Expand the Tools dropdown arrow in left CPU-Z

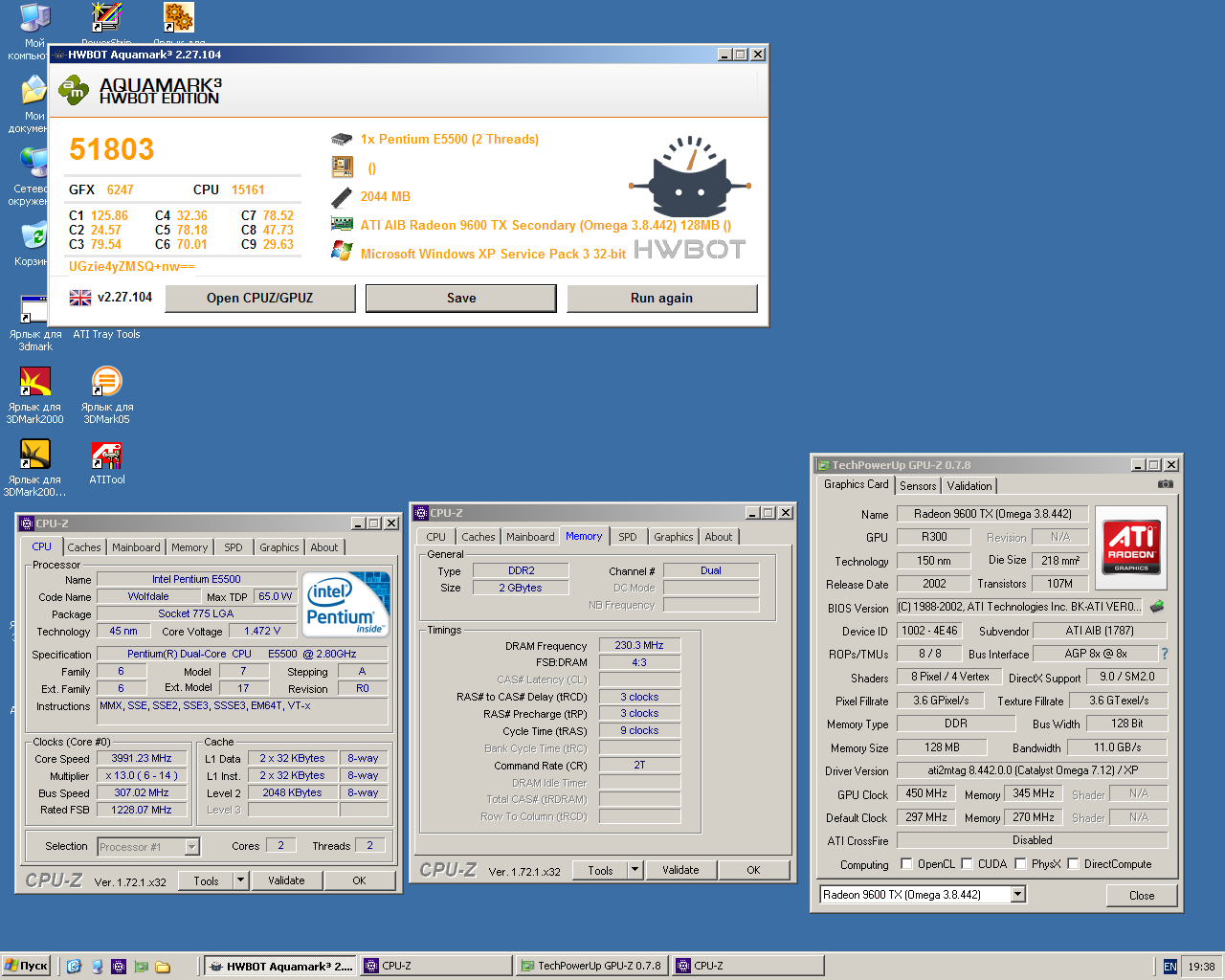[241, 880]
